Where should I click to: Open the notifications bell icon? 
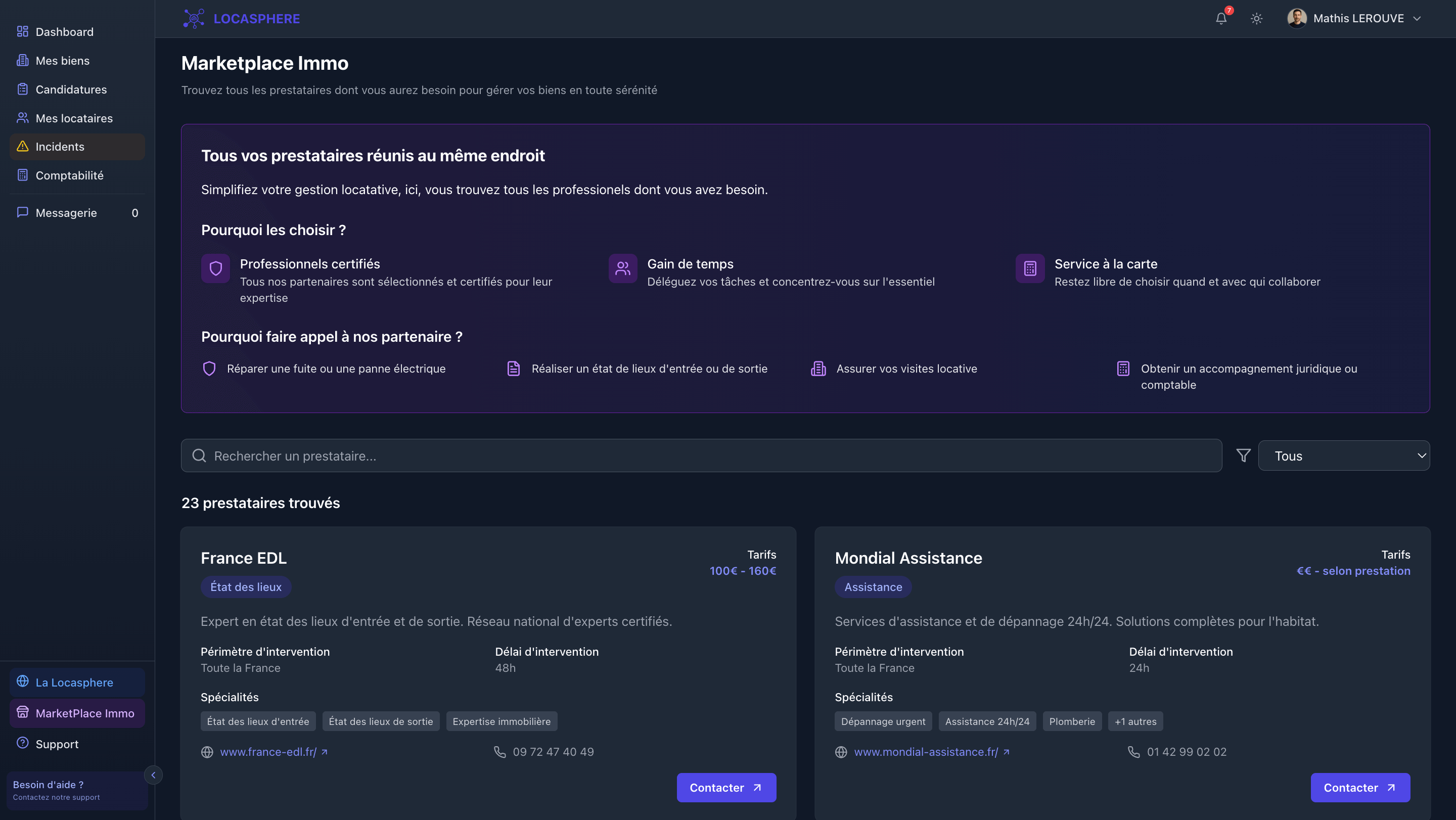1221,19
